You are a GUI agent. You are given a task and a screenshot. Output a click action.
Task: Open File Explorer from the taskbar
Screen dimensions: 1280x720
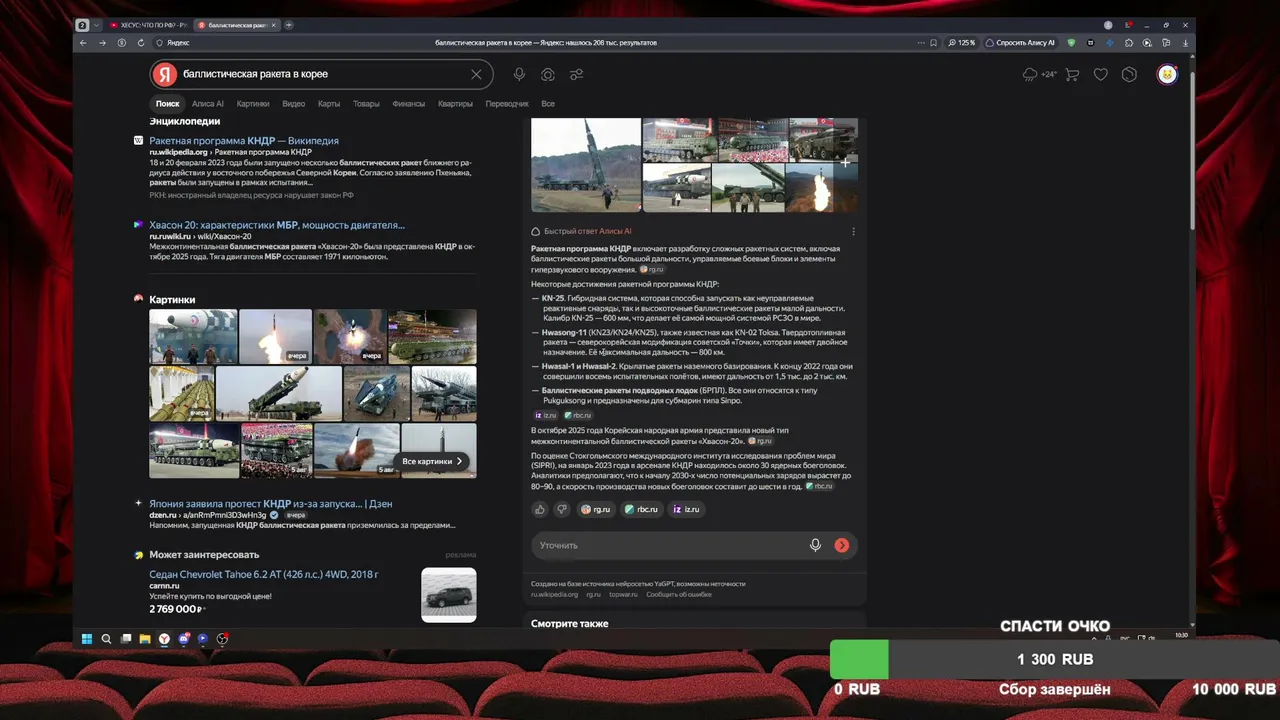pos(145,639)
